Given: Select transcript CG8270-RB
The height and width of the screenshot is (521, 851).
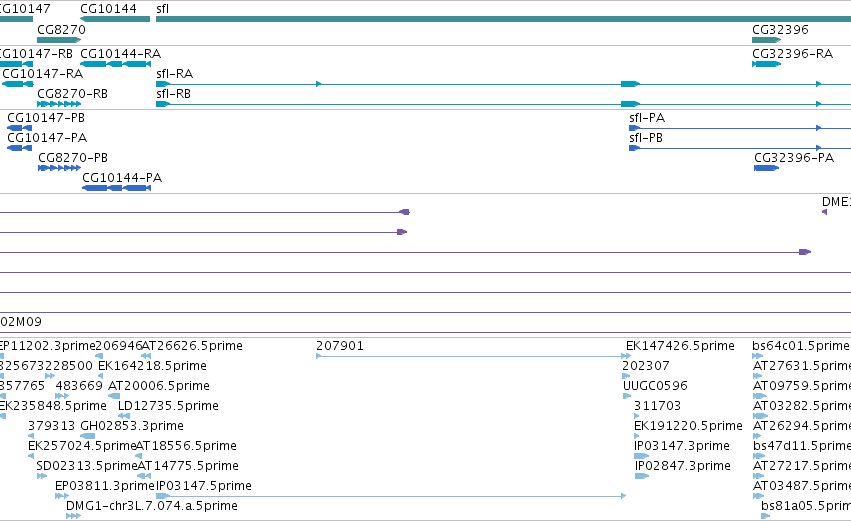Looking at the screenshot, I should (59, 104).
